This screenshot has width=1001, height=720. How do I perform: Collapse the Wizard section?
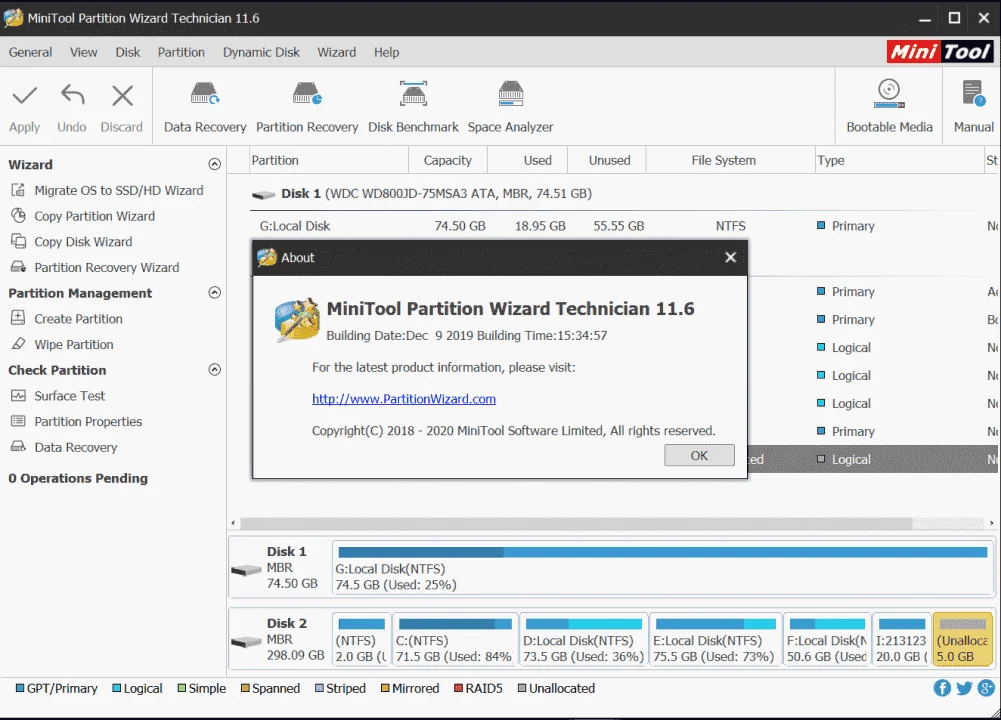[x=214, y=164]
